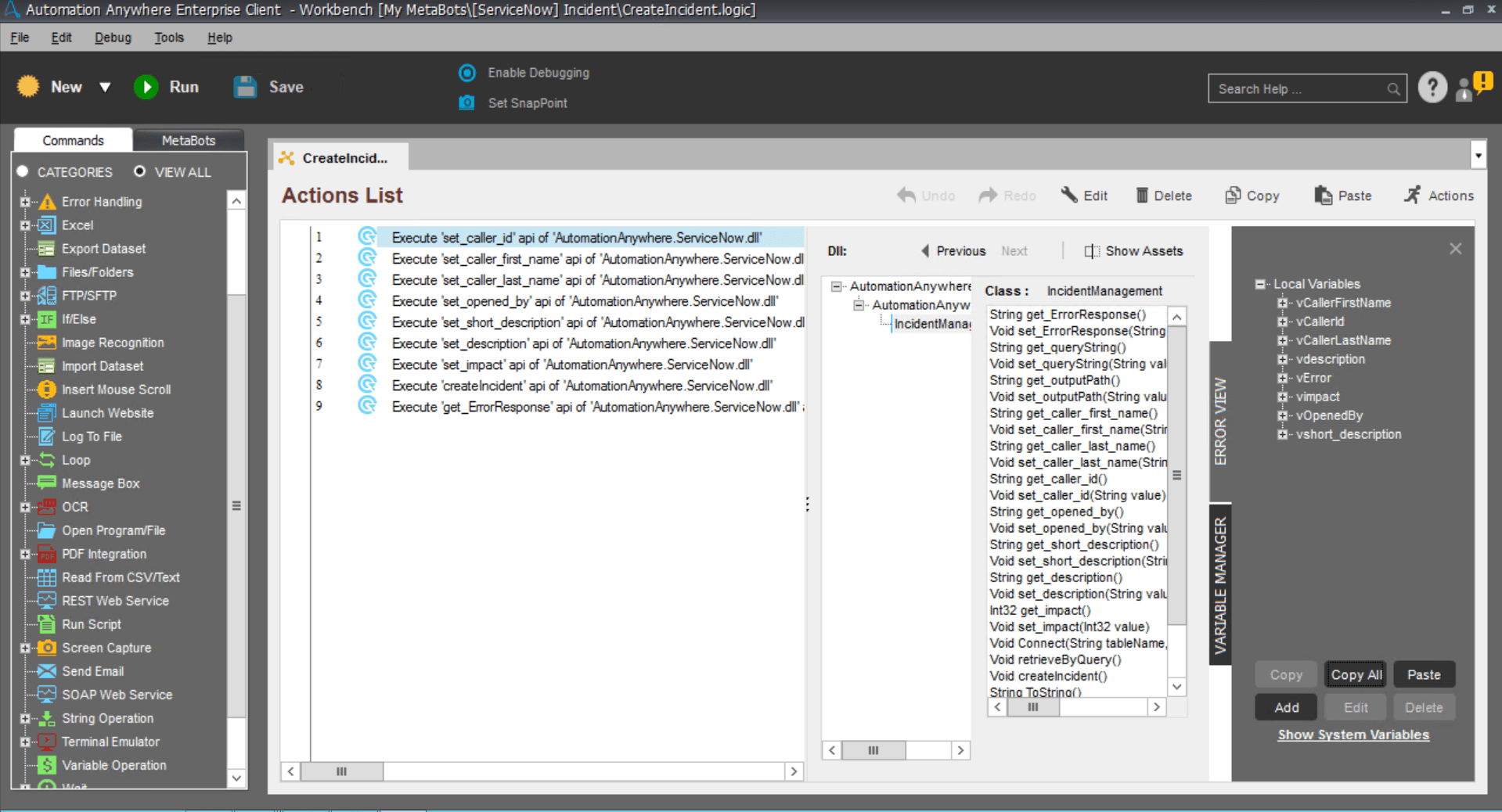Open the Actions running-man icon menu

pyautogui.click(x=1412, y=195)
